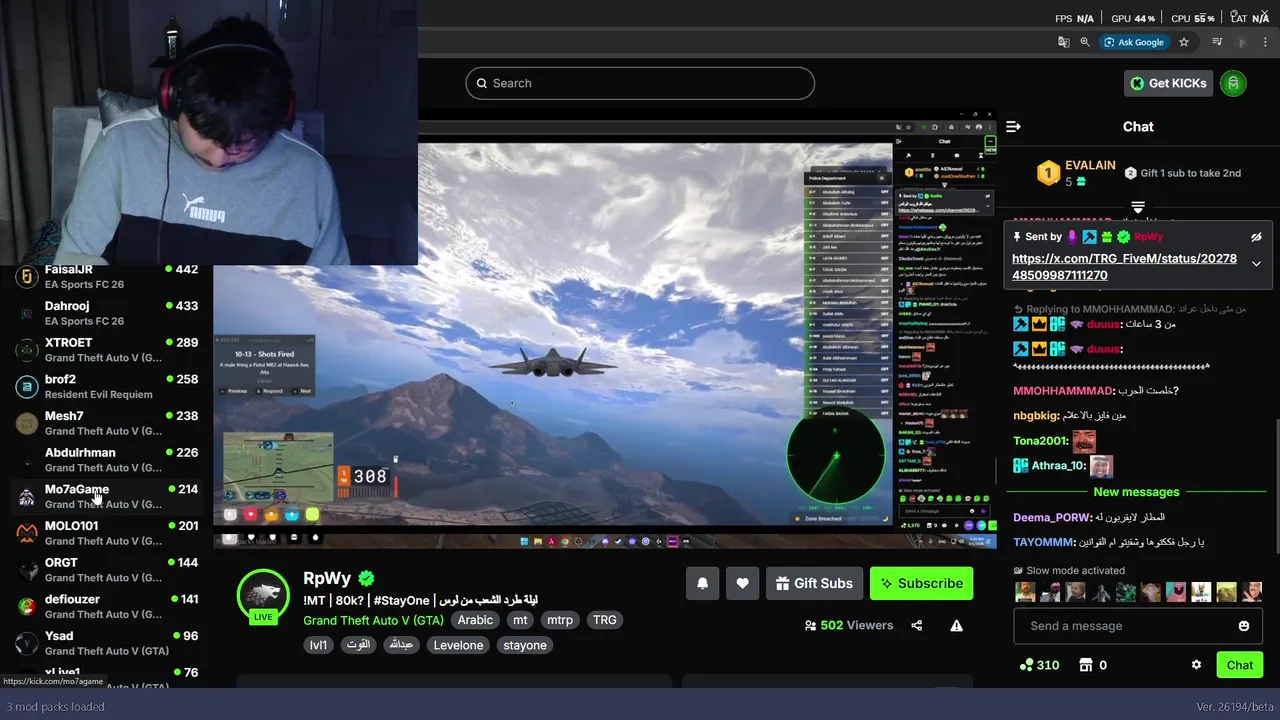This screenshot has height=720, width=1280.
Task: Hide the pinned message via eye-slash icon
Action: point(1256,237)
